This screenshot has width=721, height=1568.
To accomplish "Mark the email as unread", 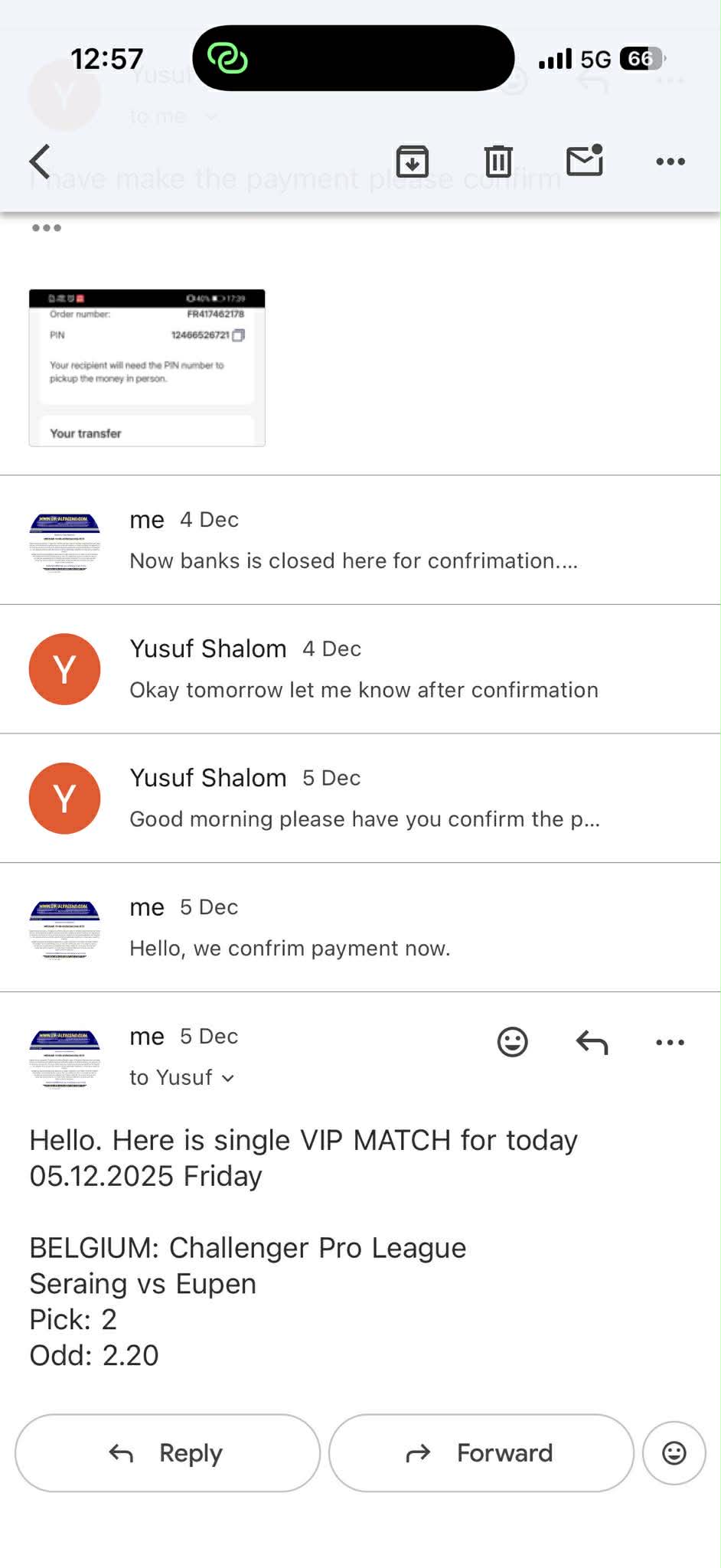I will click(585, 160).
